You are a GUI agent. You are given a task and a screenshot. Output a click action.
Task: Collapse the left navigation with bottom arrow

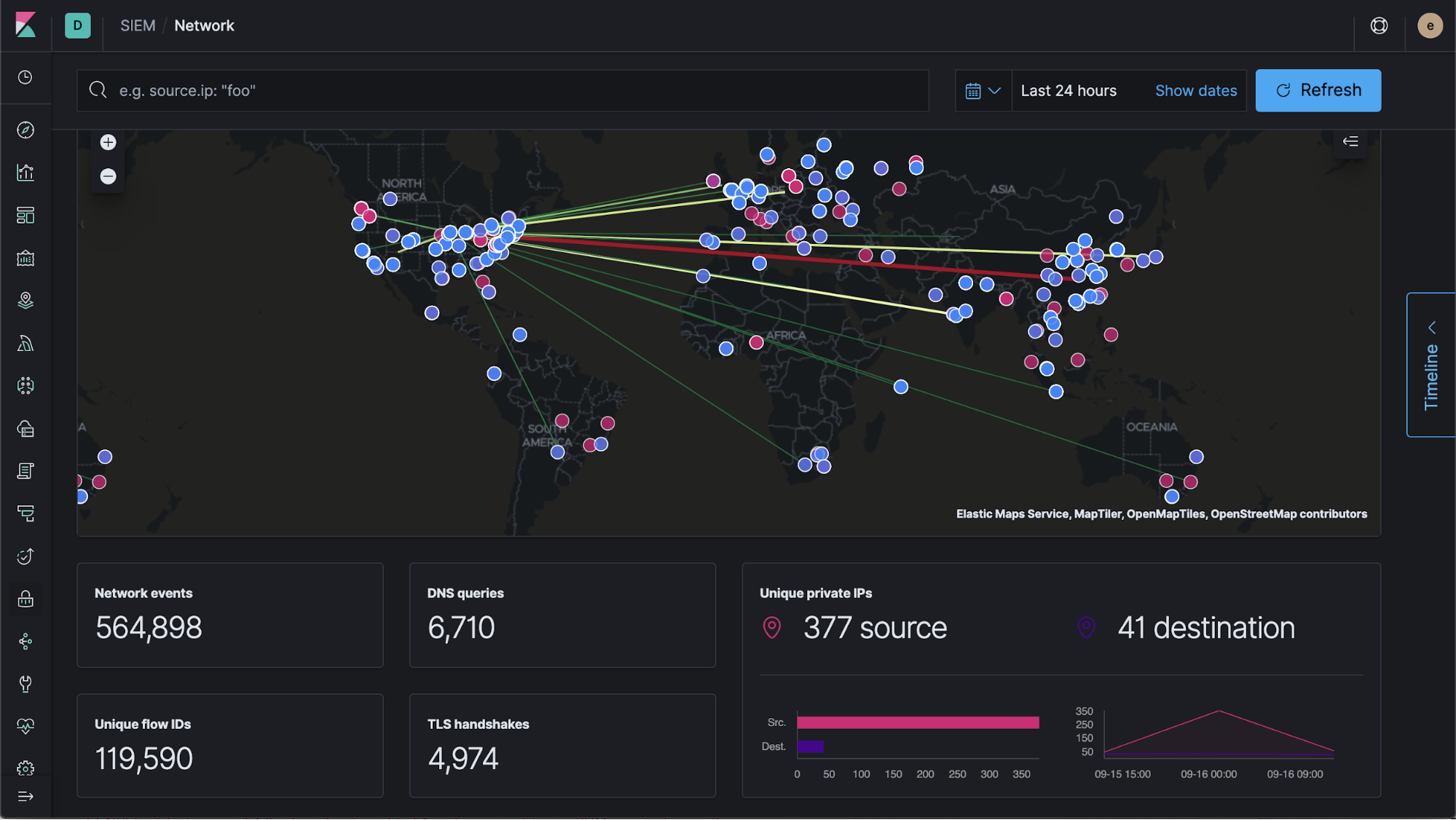pyautogui.click(x=25, y=796)
